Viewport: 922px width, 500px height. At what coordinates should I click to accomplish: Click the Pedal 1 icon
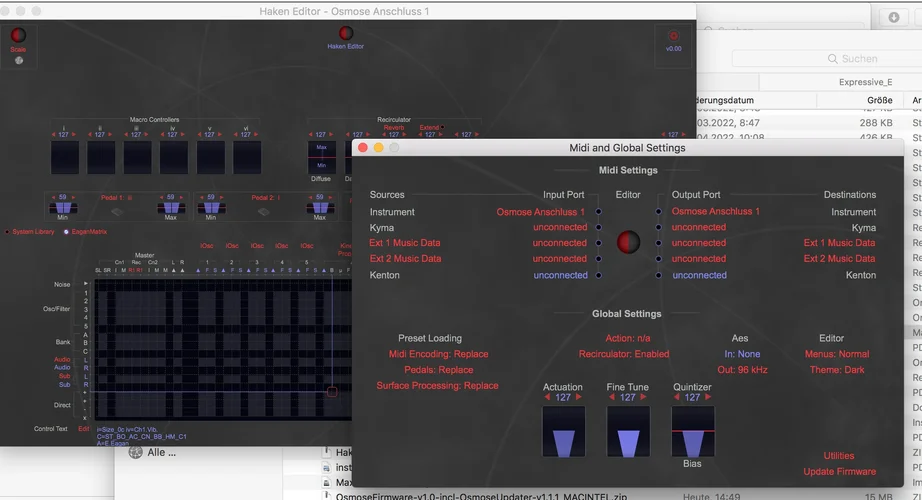coord(117,212)
